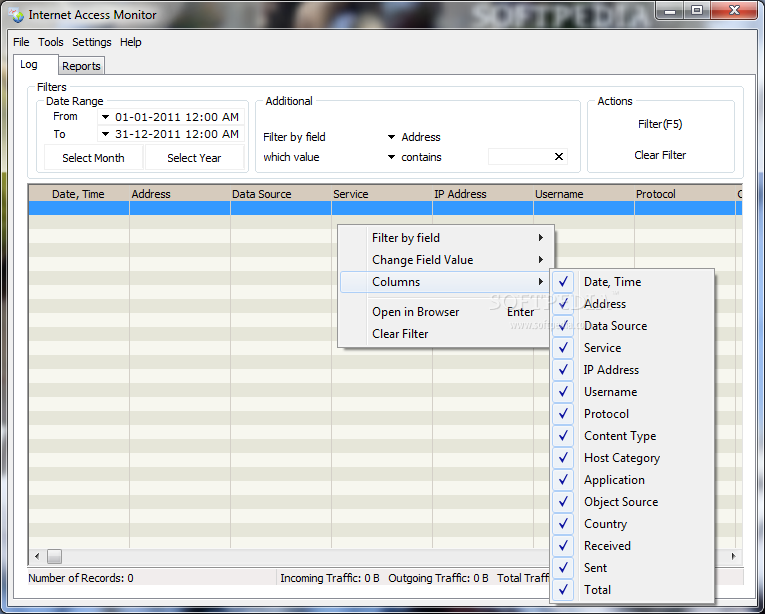This screenshot has width=765, height=614.
Task: Open the Help menu
Action: [131, 42]
